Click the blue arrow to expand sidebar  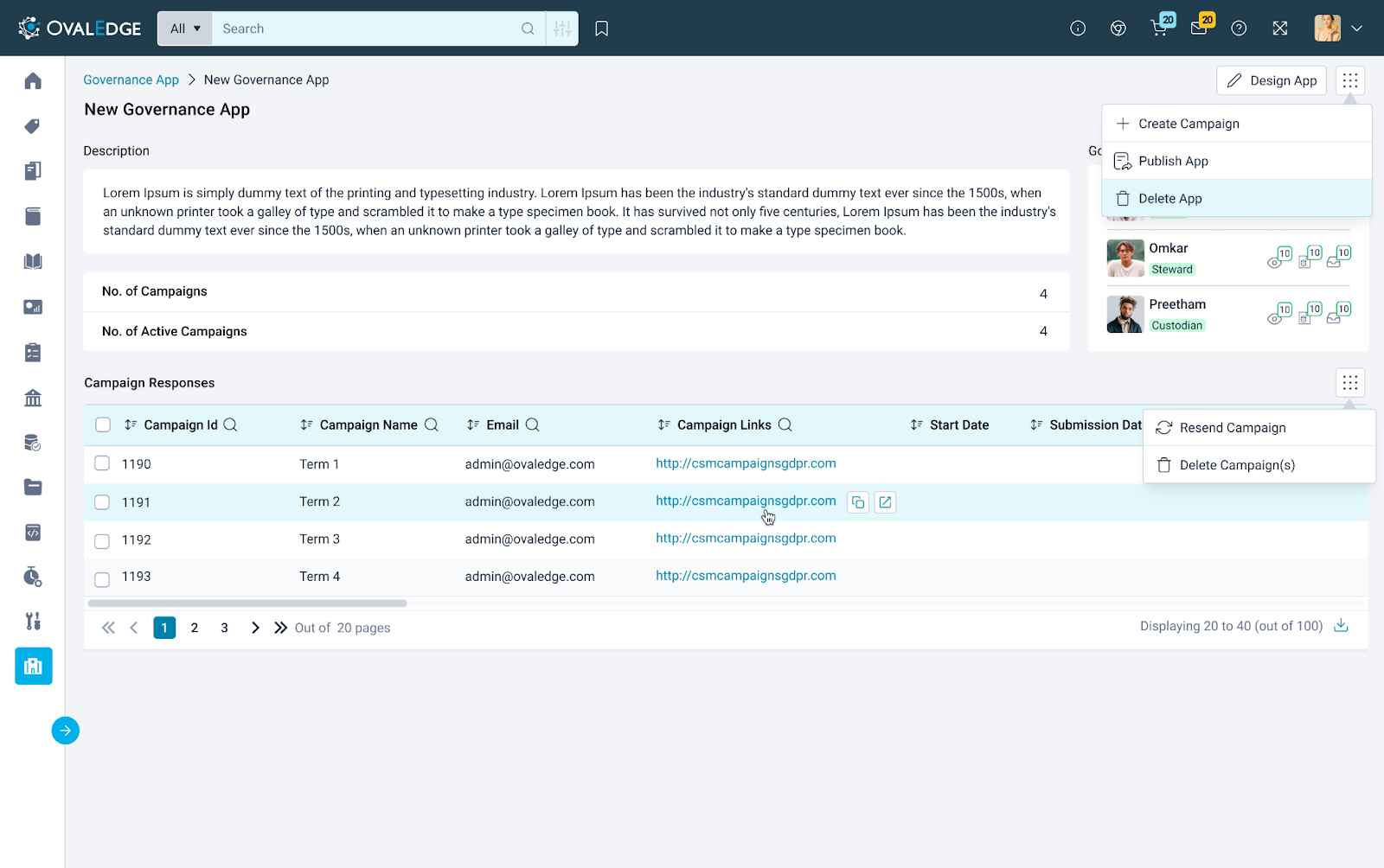(x=66, y=731)
